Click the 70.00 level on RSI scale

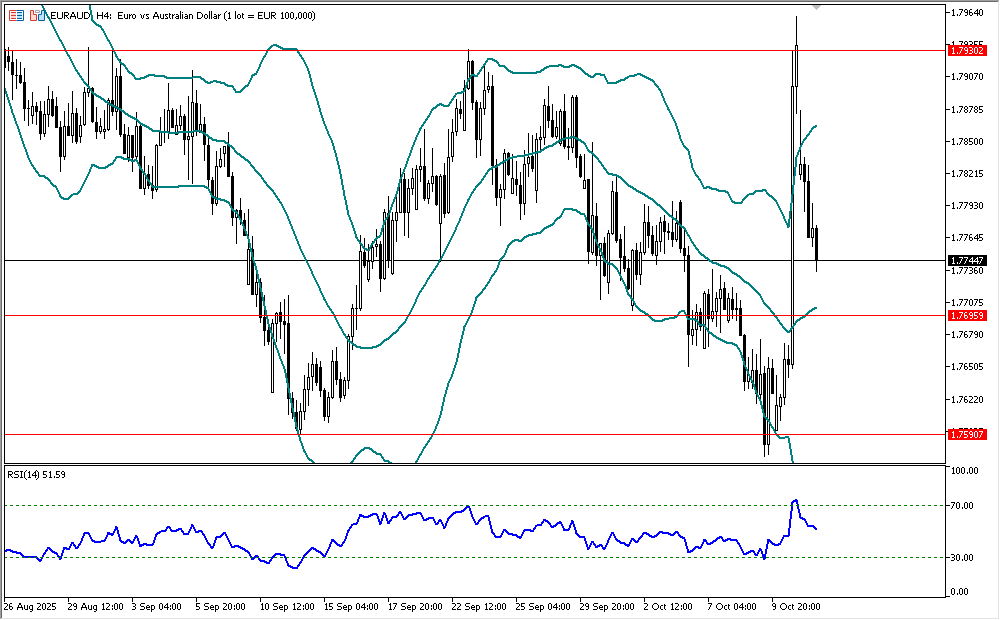tap(964, 506)
